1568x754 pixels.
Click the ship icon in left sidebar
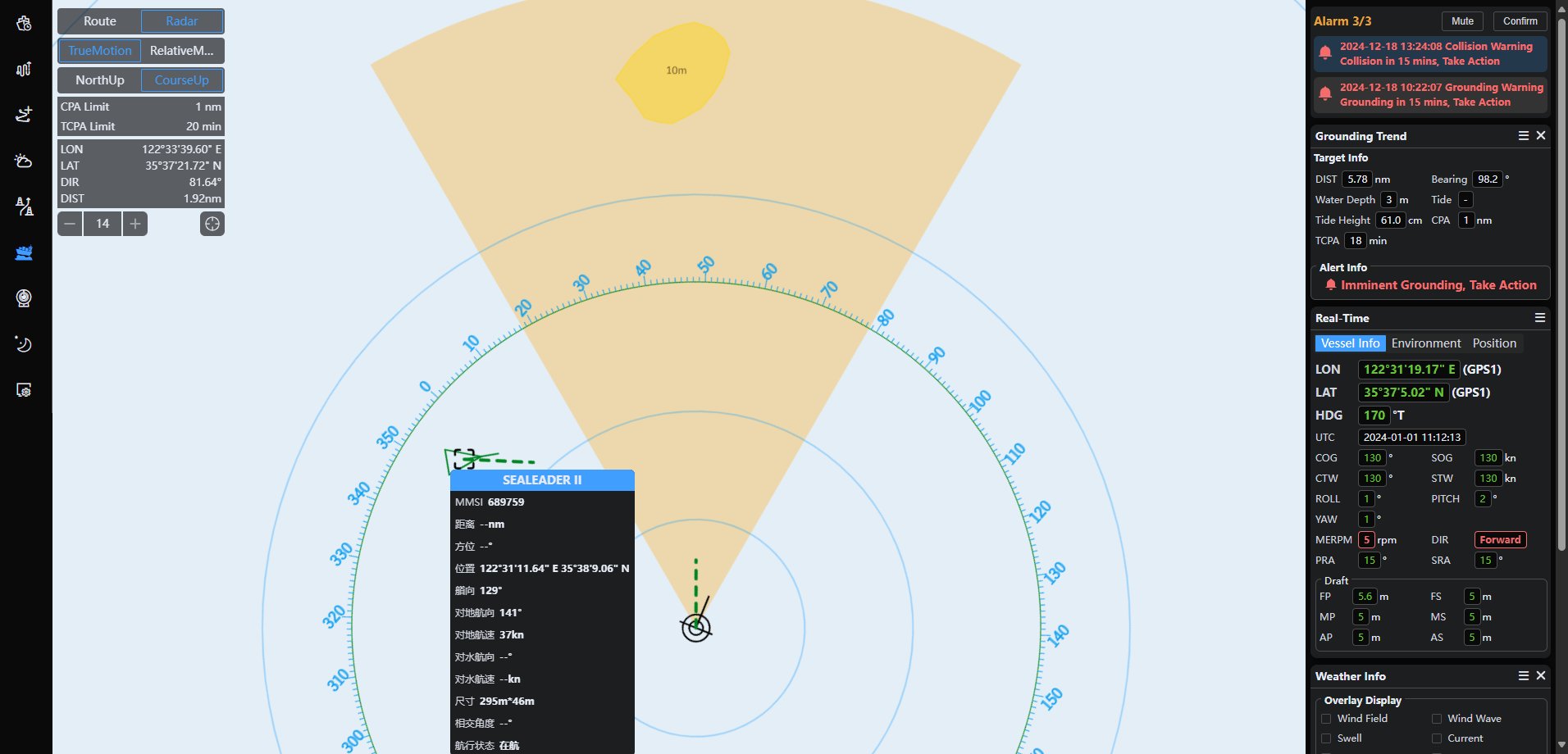coord(24,252)
